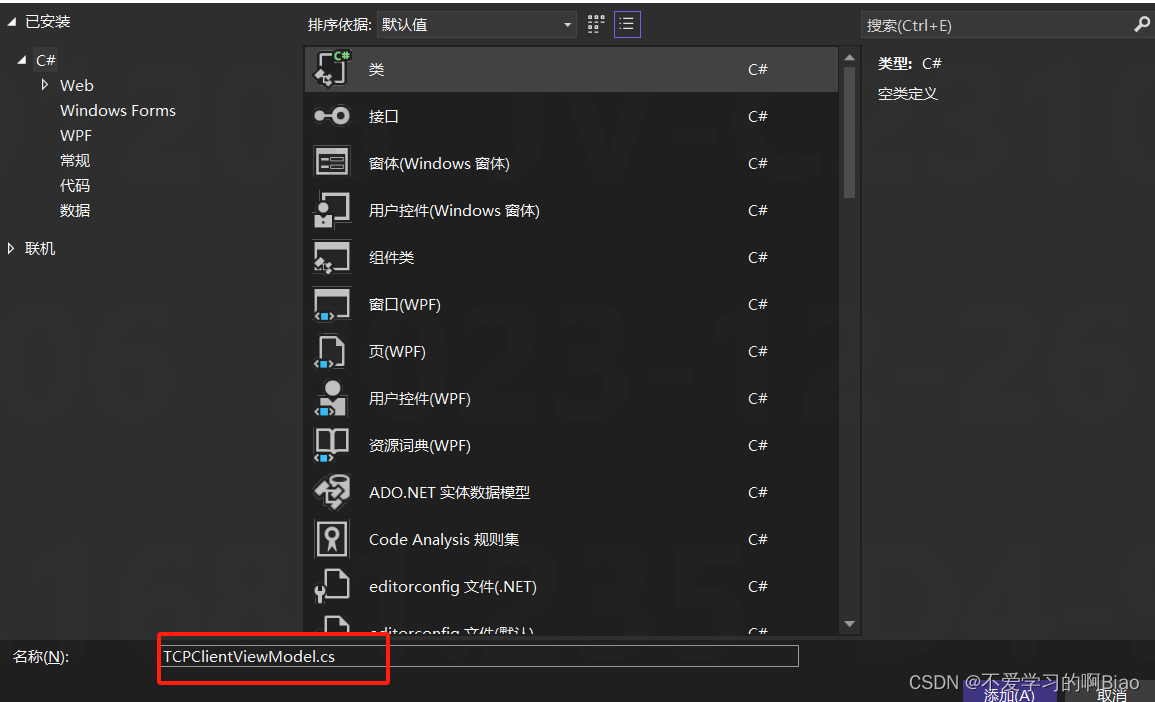Switch to small icons view
This screenshot has height=702, width=1155.
(595, 24)
